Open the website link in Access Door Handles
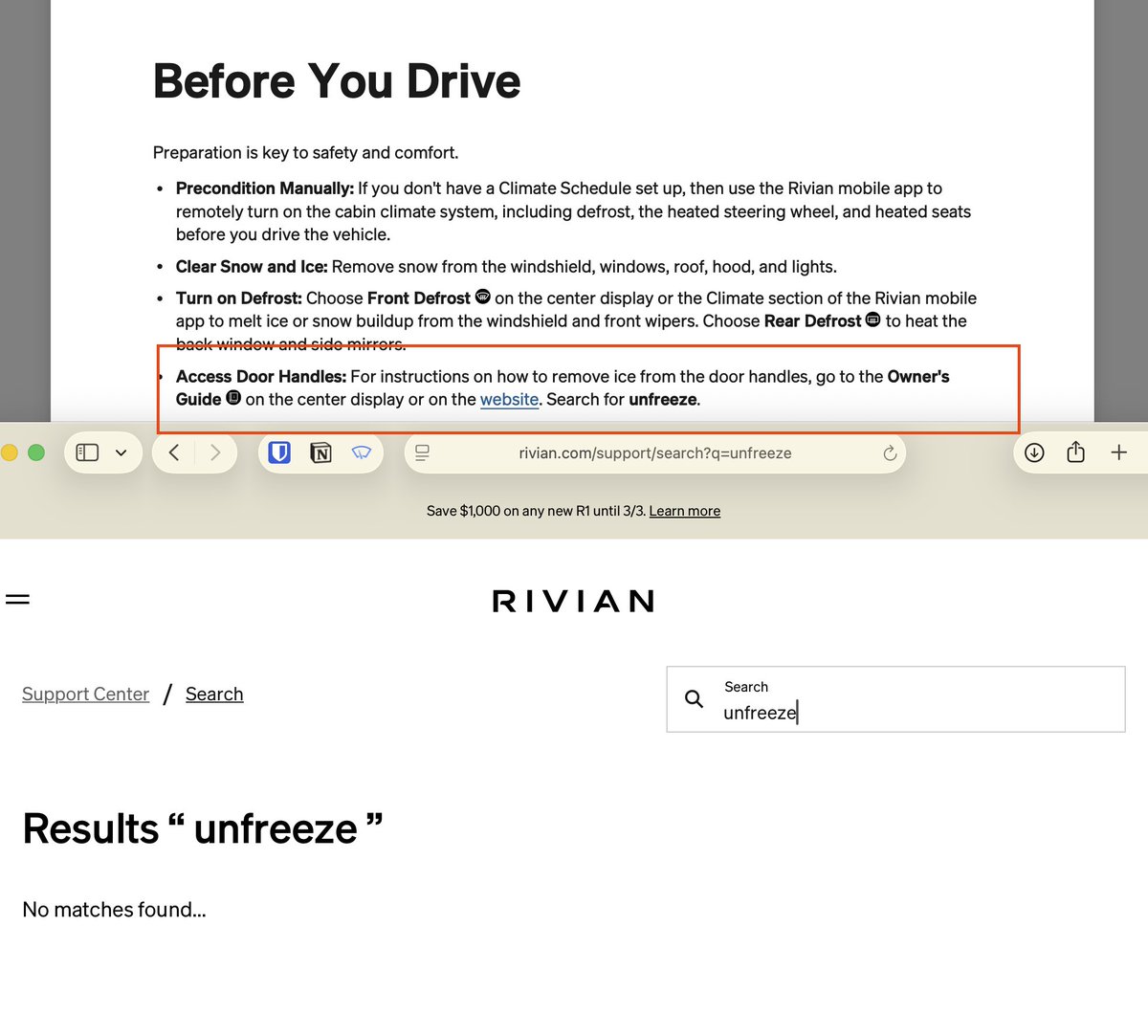The image size is (1148, 1036). click(x=509, y=400)
